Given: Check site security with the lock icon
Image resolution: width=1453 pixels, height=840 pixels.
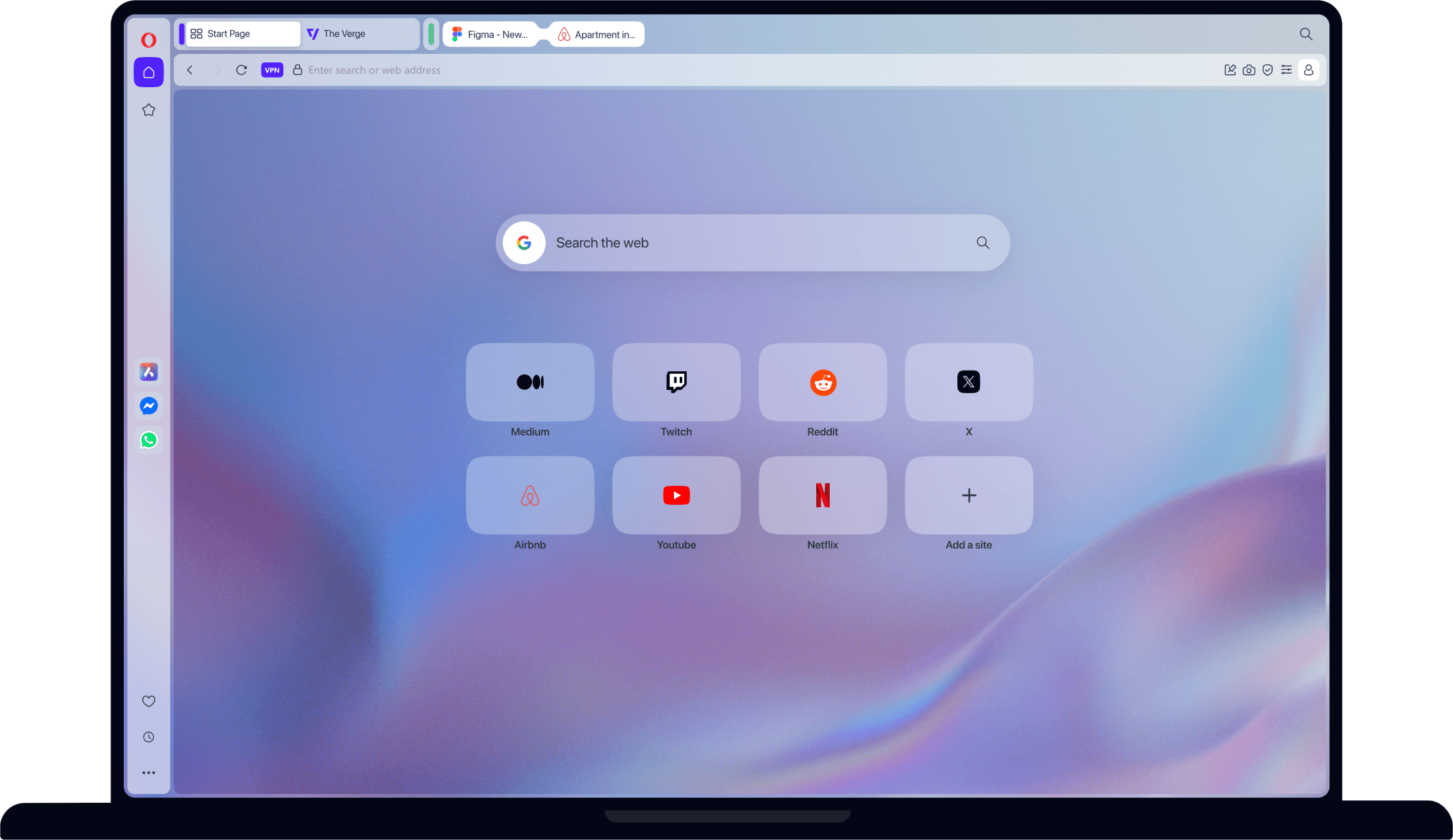Looking at the screenshot, I should click(297, 70).
